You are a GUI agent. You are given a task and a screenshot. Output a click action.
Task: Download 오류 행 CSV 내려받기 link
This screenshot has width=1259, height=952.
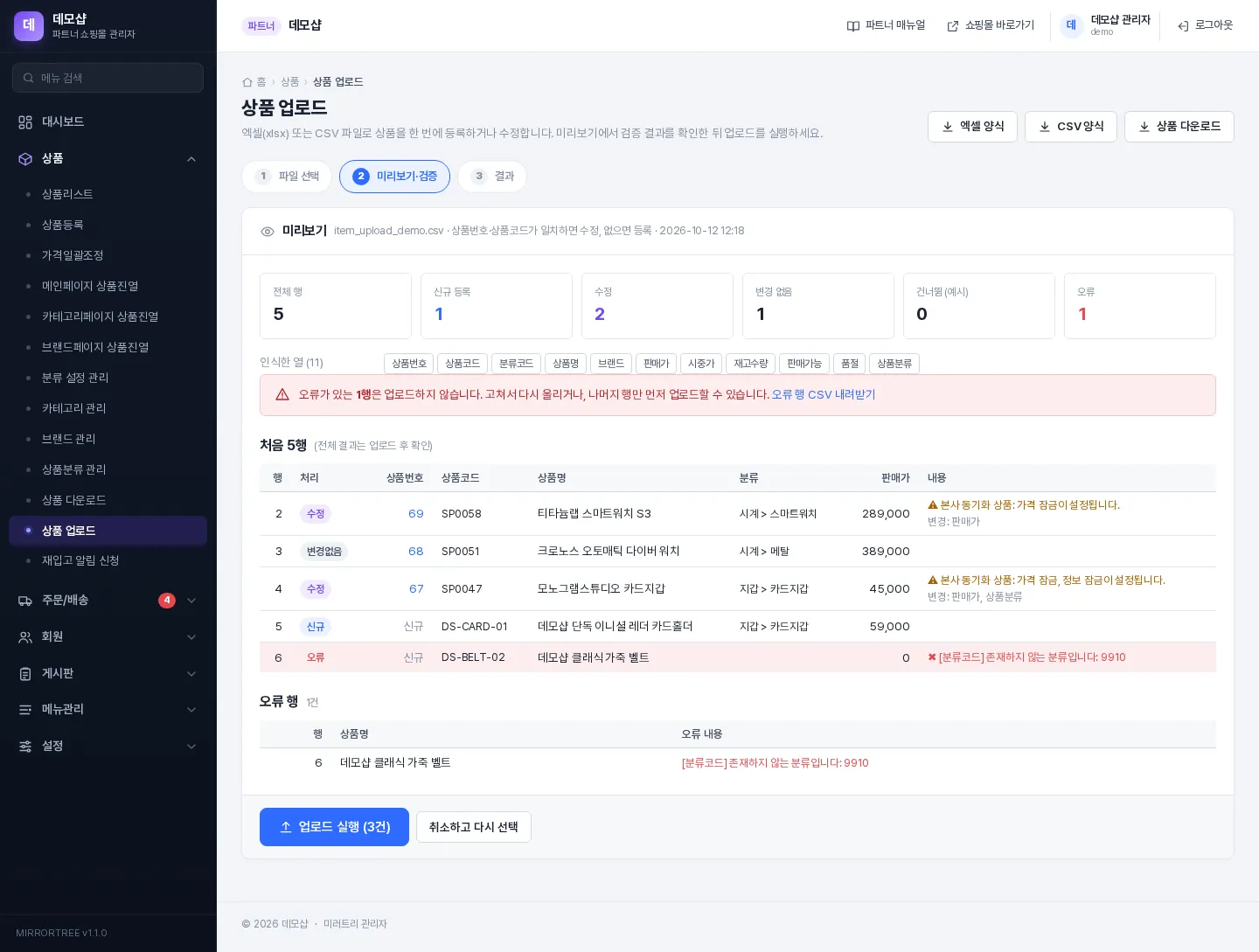(x=824, y=395)
